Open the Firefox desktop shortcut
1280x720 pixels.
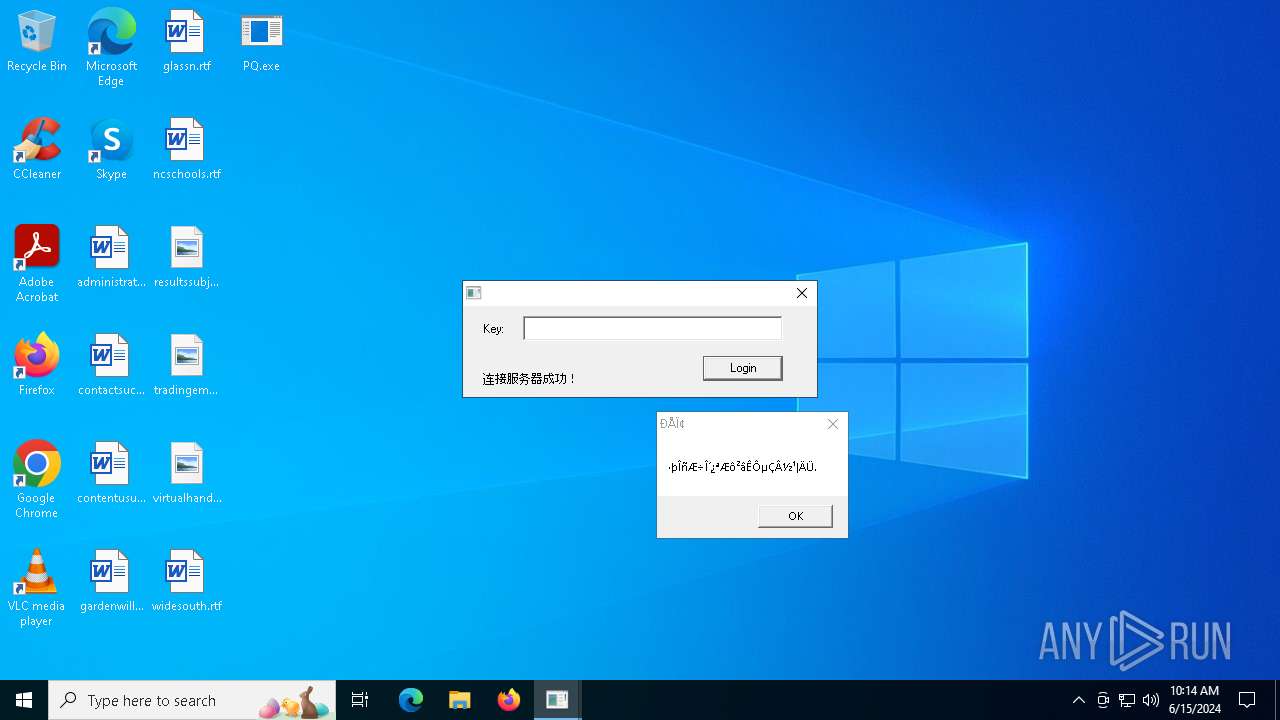37,365
